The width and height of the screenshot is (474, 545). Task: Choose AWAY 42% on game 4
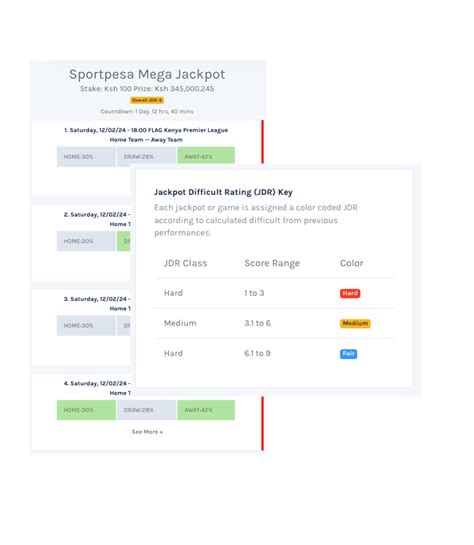(206, 410)
